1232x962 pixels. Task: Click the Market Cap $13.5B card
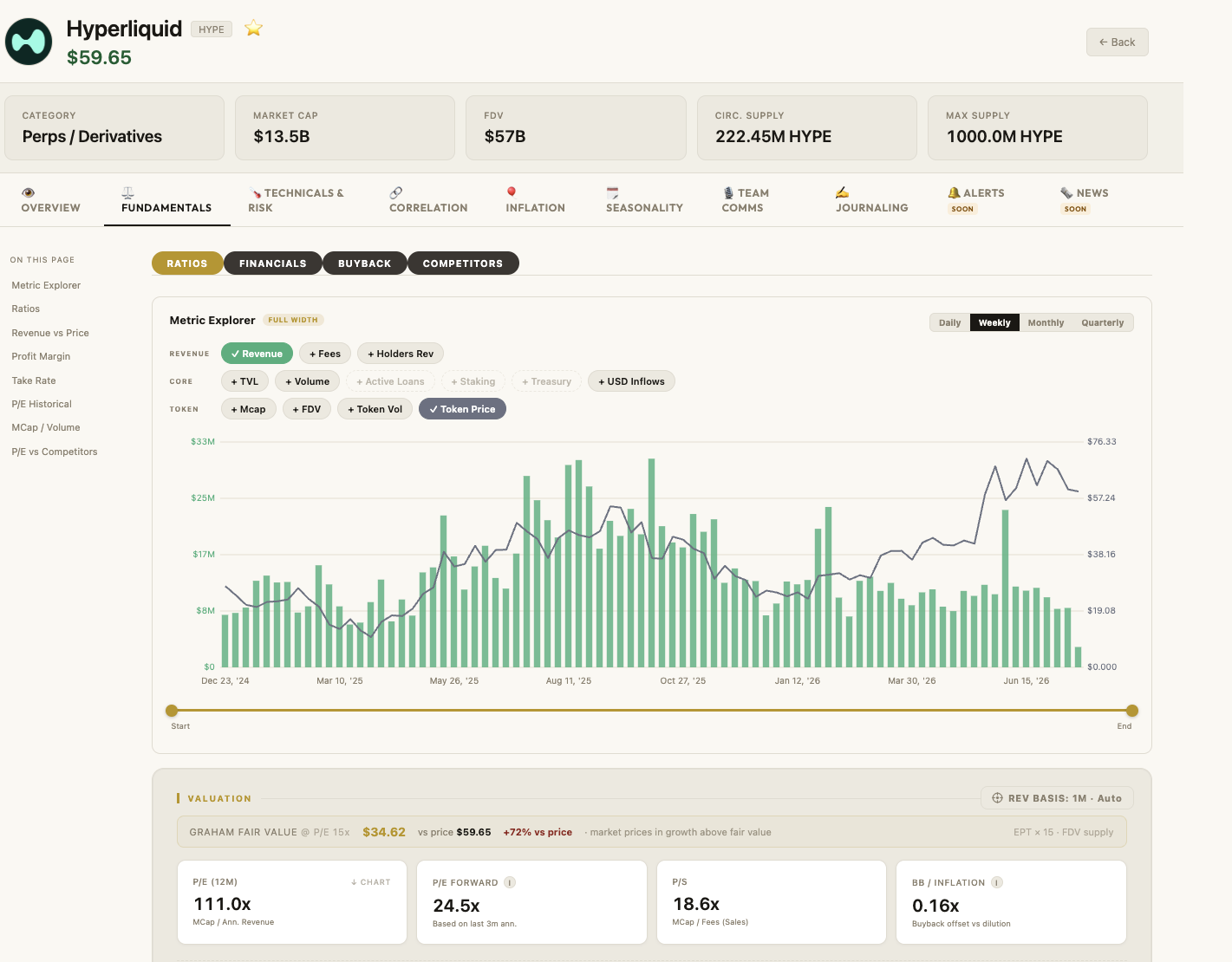click(x=345, y=127)
